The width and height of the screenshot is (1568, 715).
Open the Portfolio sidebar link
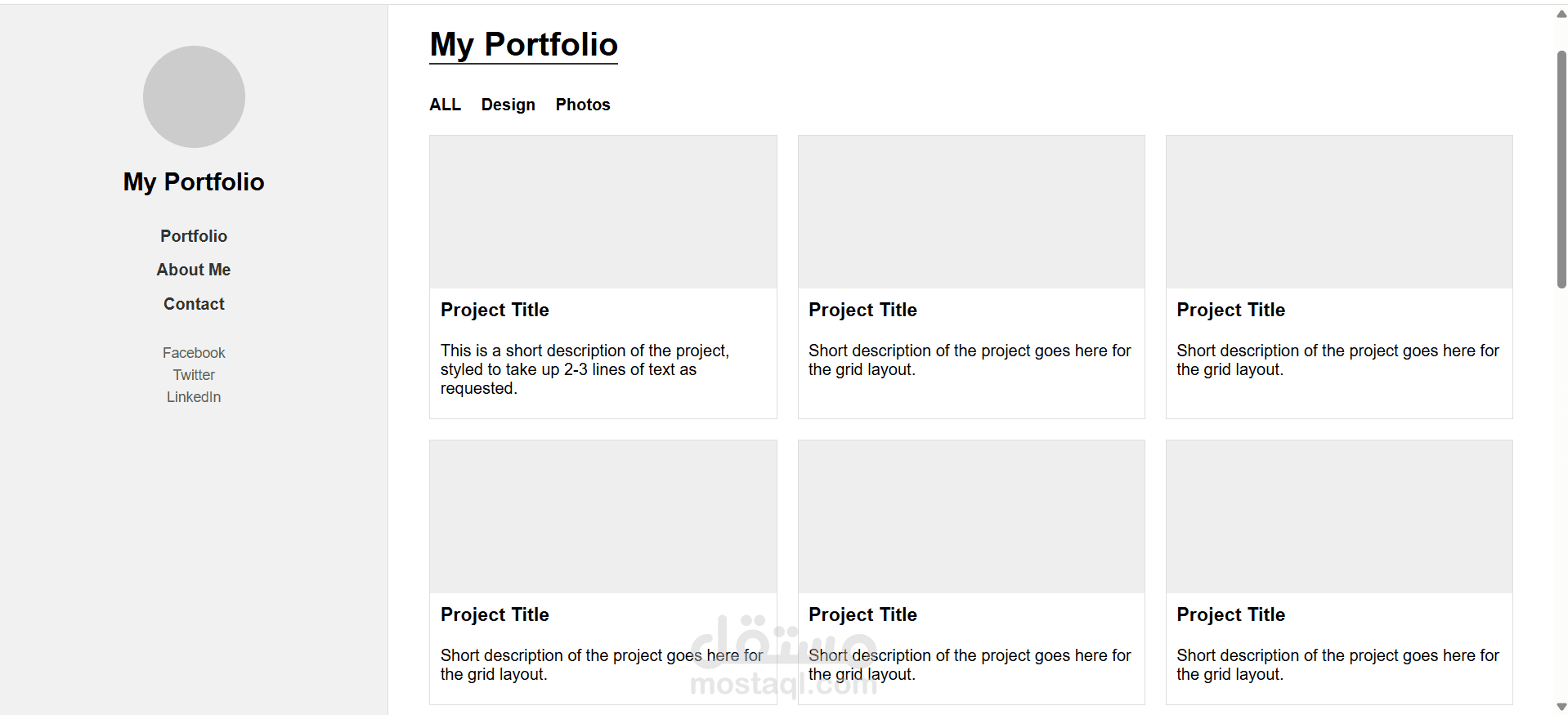point(194,236)
